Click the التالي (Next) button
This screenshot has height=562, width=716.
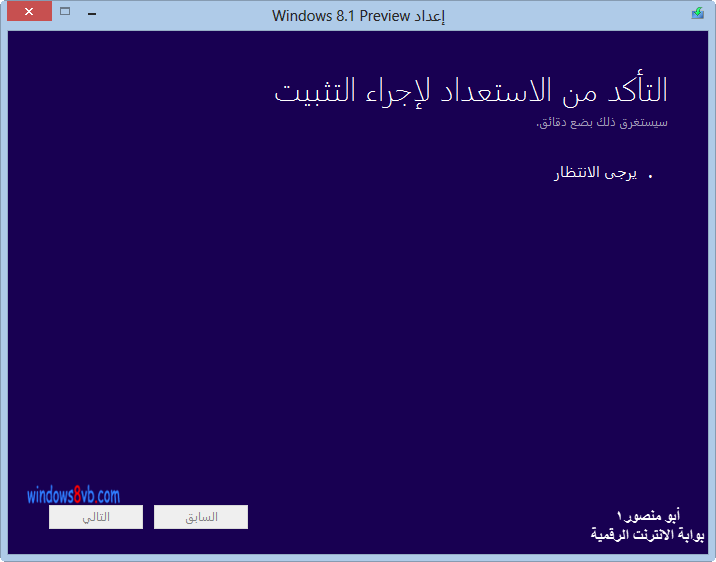(x=96, y=517)
